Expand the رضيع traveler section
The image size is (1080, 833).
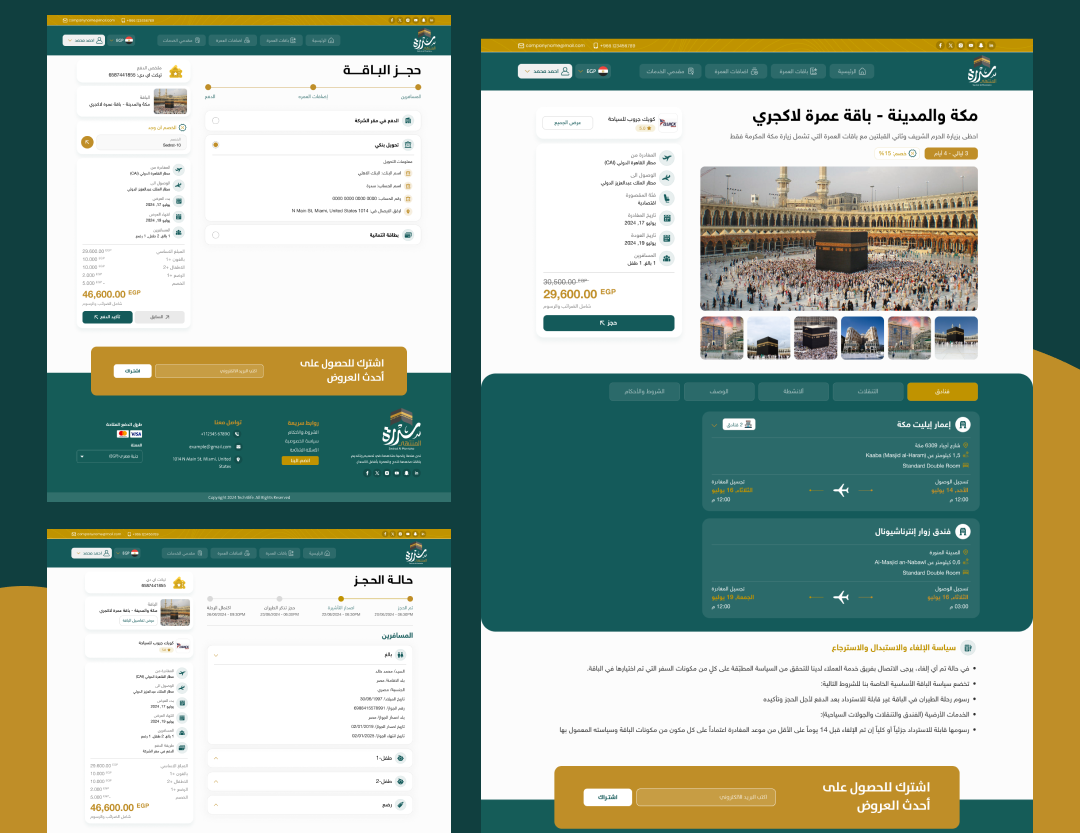tap(216, 805)
